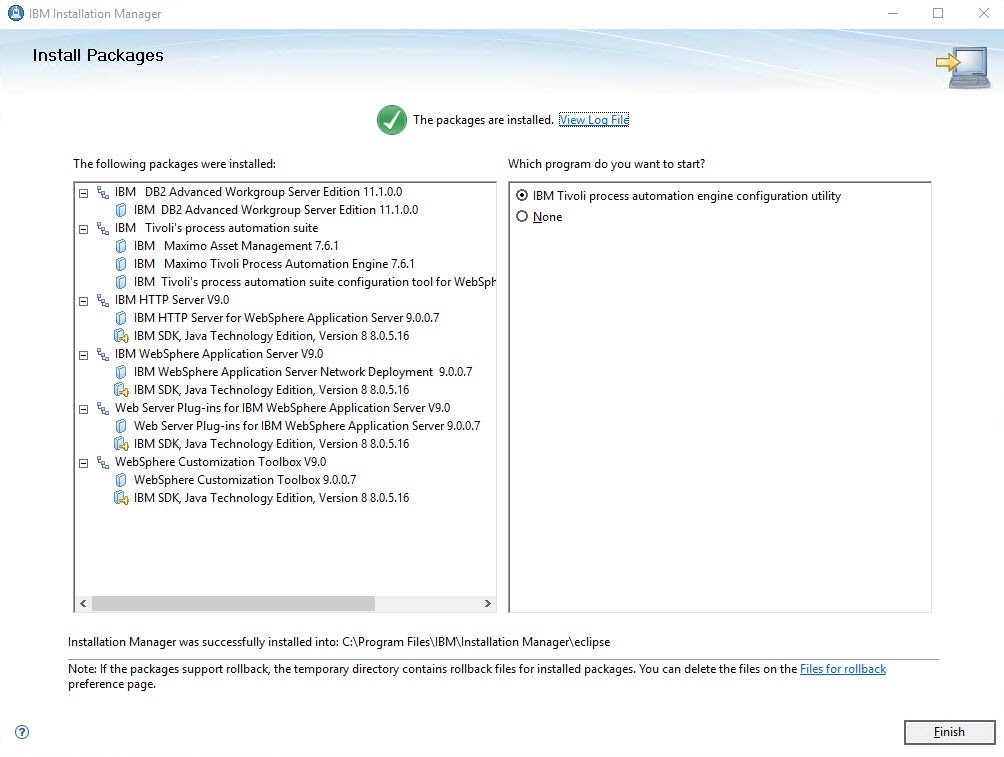Select row 'IBM DB2 Advanced Workgroup Server Edition 11.1.0.0' child
Image resolution: width=1004 pixels, height=757 pixels.
(276, 210)
